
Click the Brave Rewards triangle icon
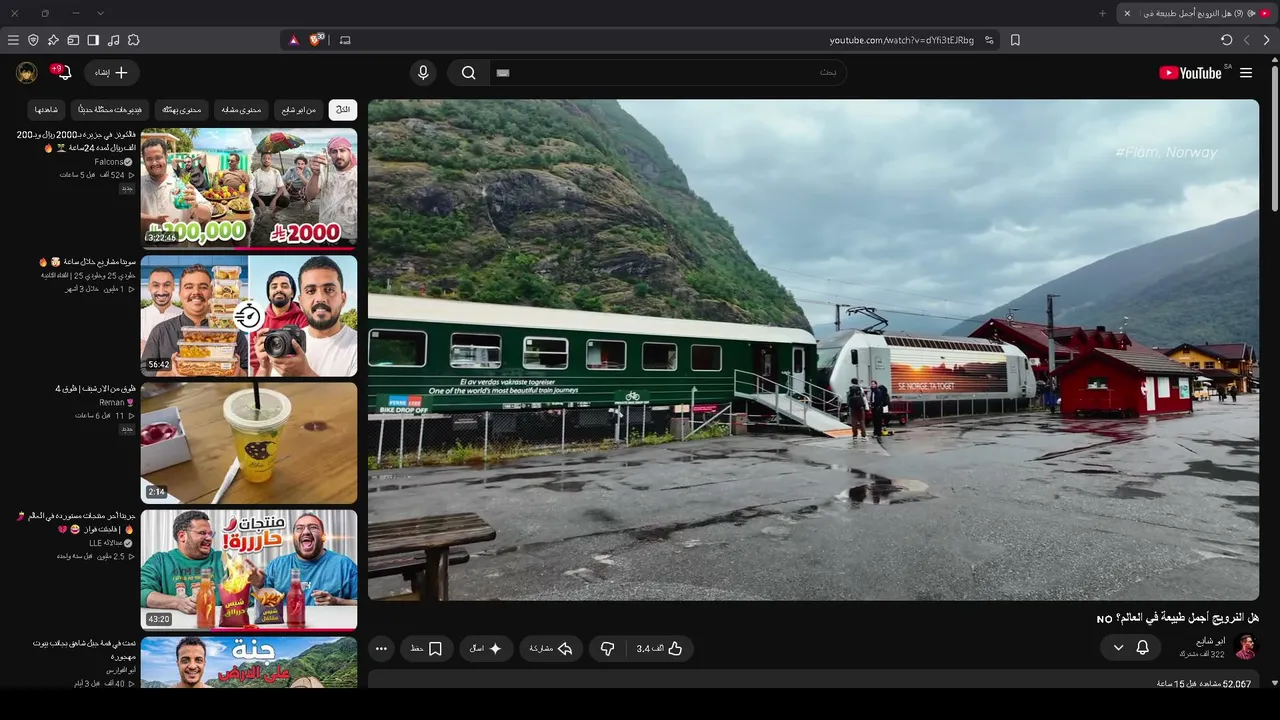coord(294,40)
